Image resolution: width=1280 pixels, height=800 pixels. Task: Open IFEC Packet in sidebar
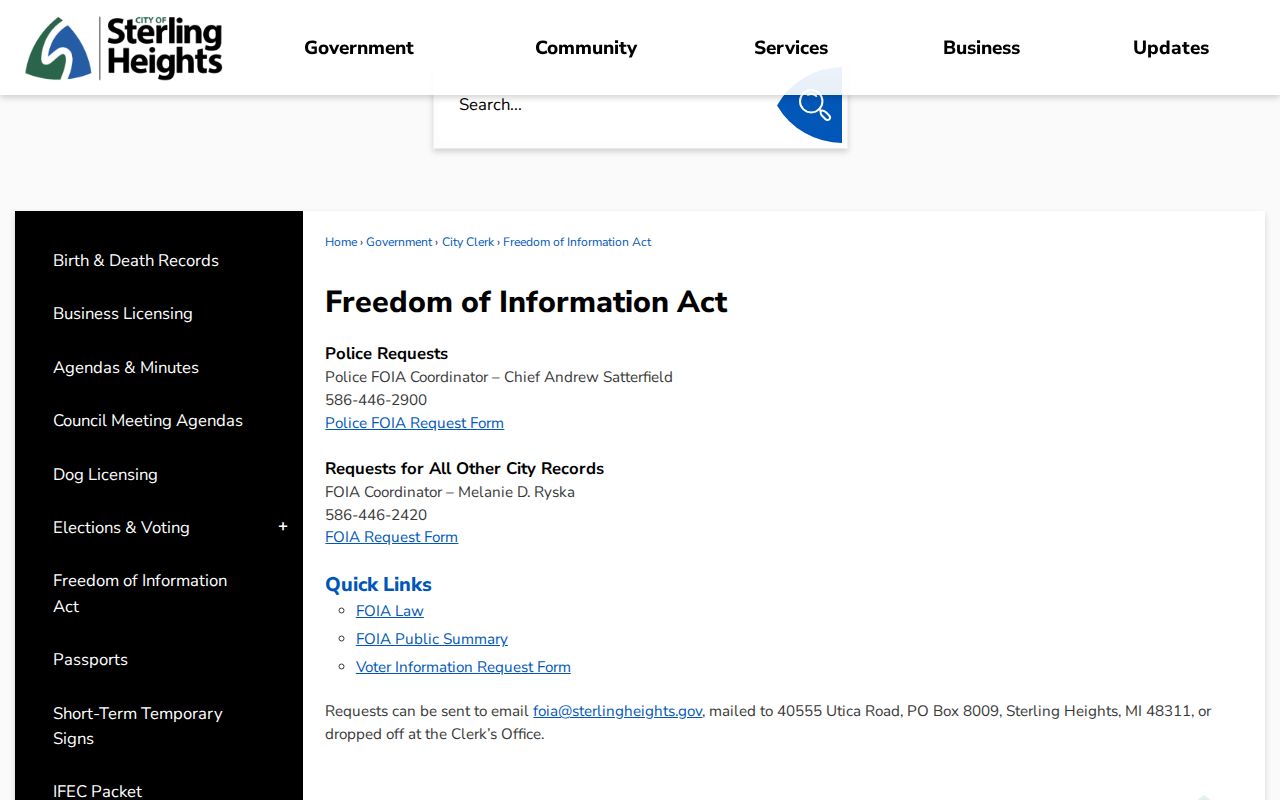97,791
